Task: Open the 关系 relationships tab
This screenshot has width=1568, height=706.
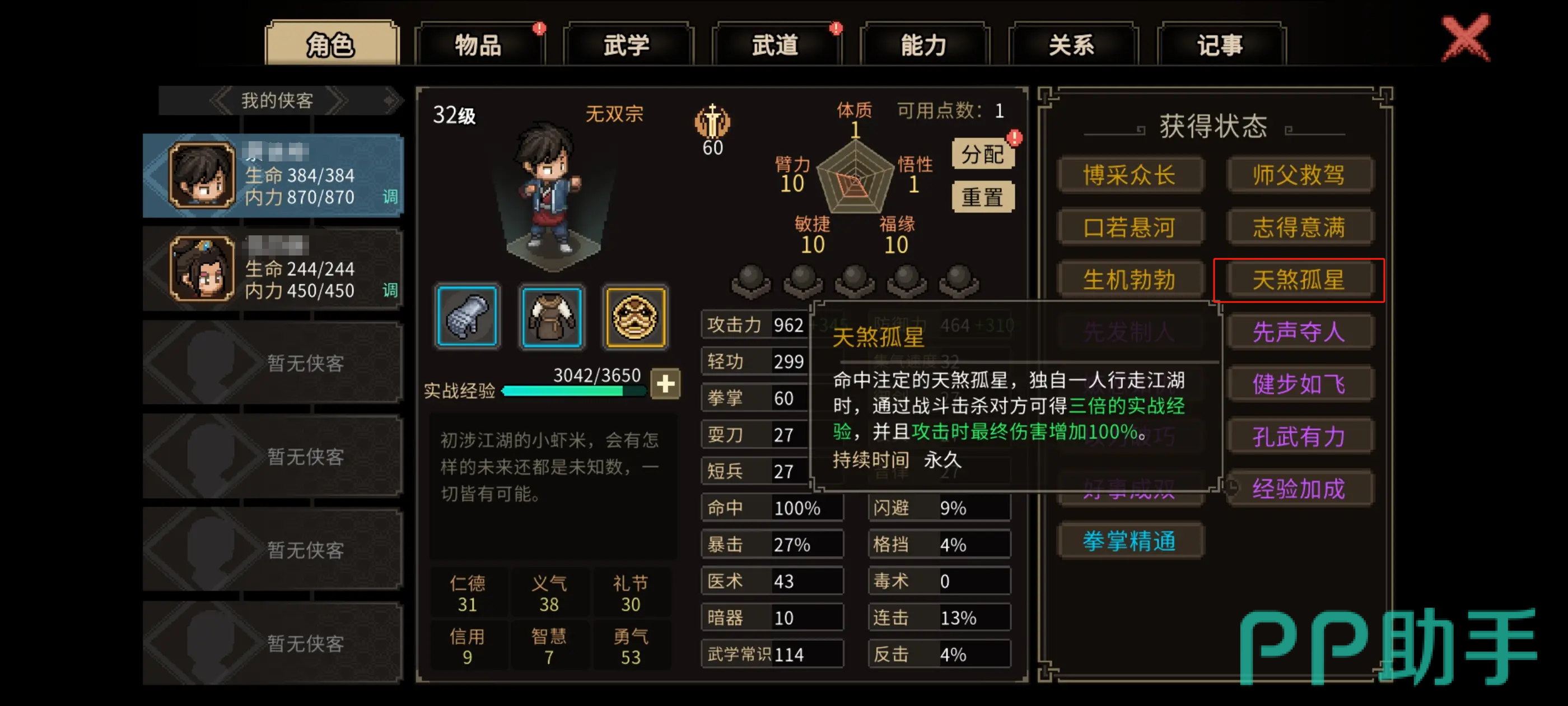Action: pos(1072,44)
